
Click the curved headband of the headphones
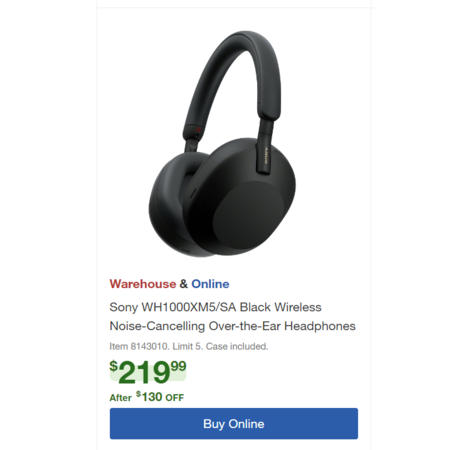233,77
